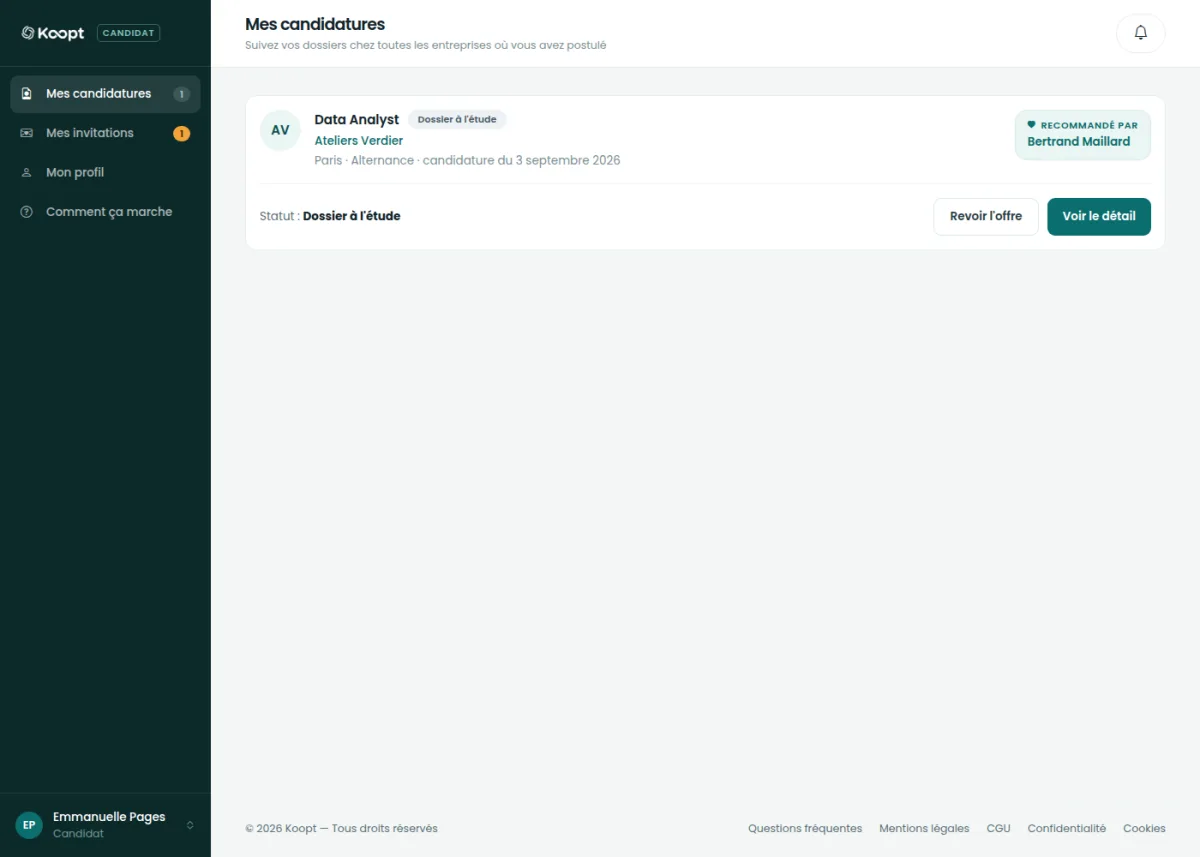This screenshot has height=857, width=1200.
Task: Click the orange invitations count badge
Action: pos(182,133)
